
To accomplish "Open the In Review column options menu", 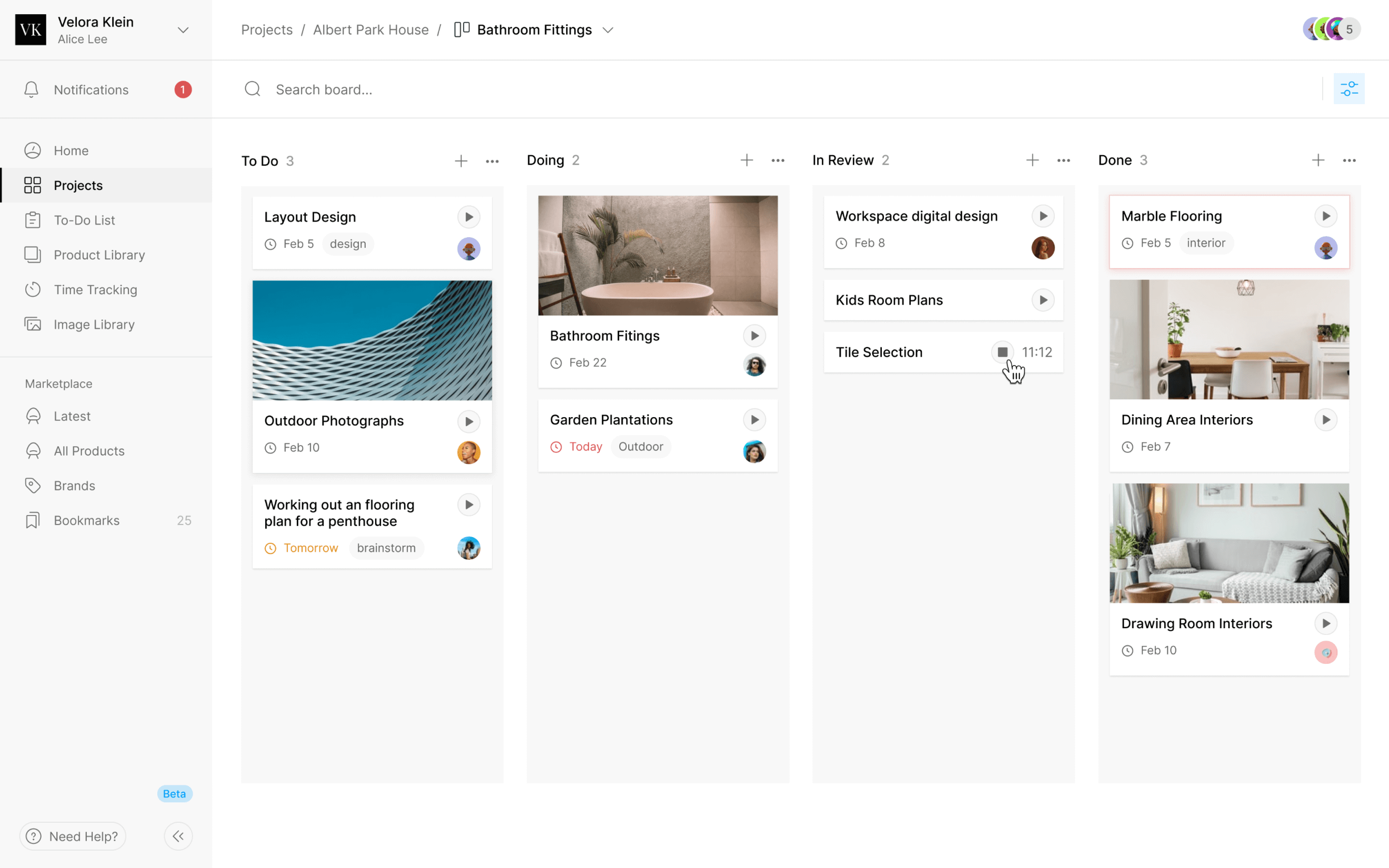I will (x=1063, y=160).
